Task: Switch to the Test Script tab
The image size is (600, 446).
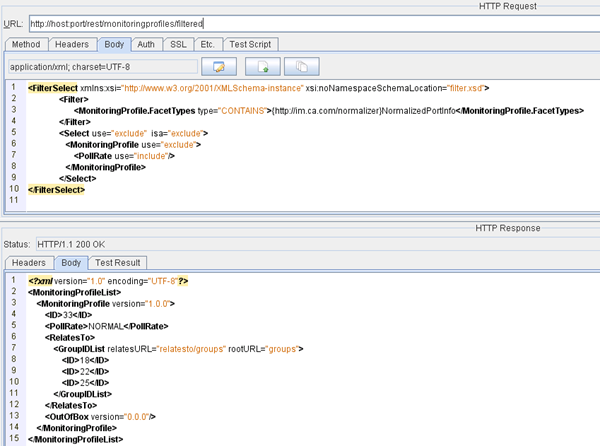Action: pos(251,44)
